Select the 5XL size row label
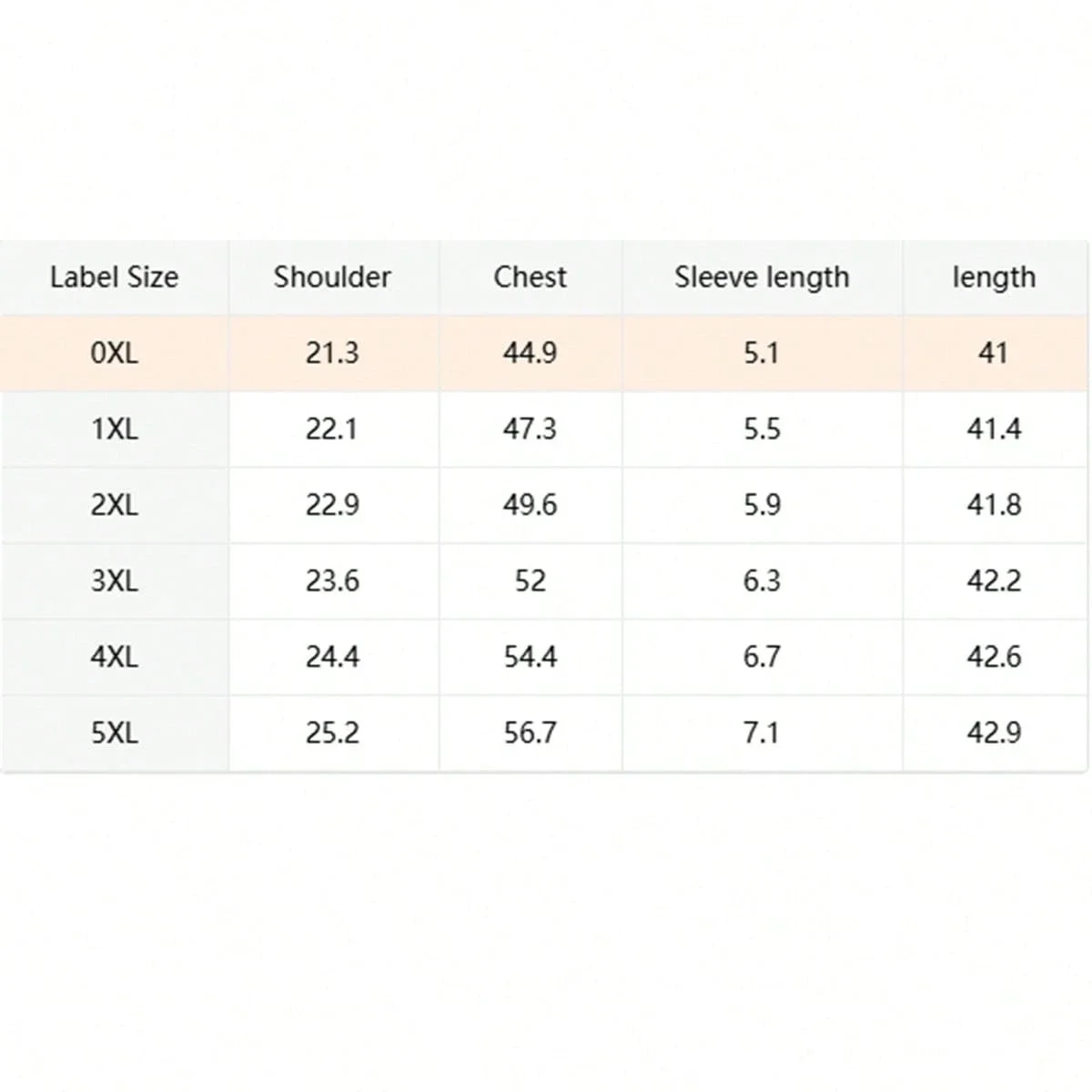This screenshot has height=1092, width=1092. tap(114, 733)
